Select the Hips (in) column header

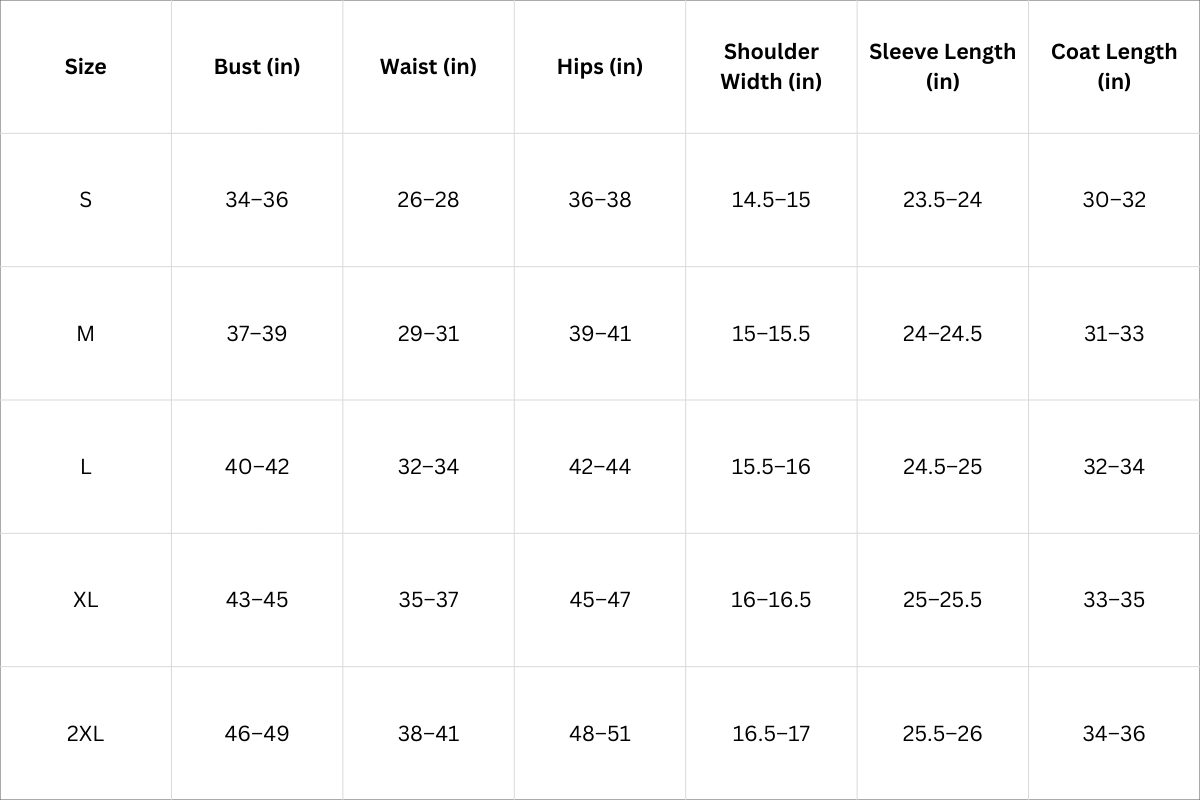[600, 67]
